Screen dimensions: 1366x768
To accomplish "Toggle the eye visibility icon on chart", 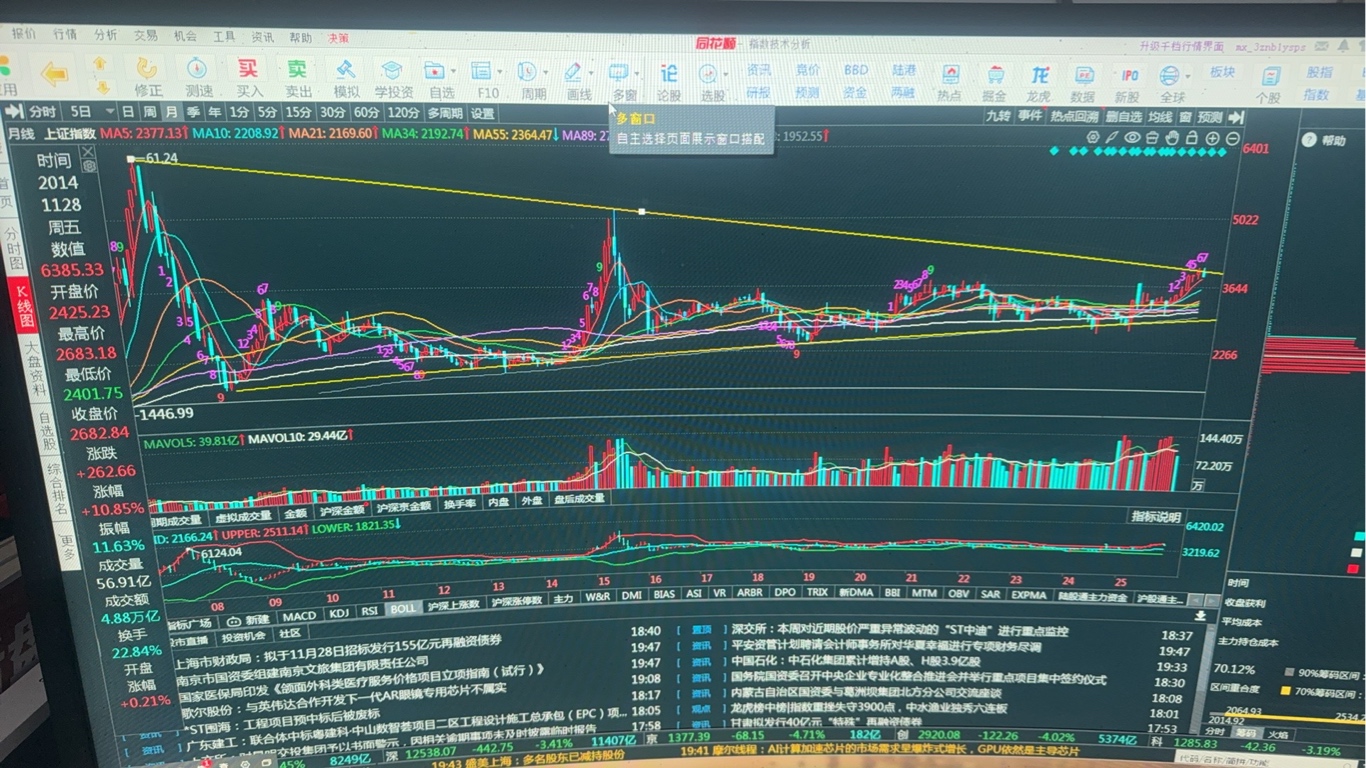I will click(1132, 138).
